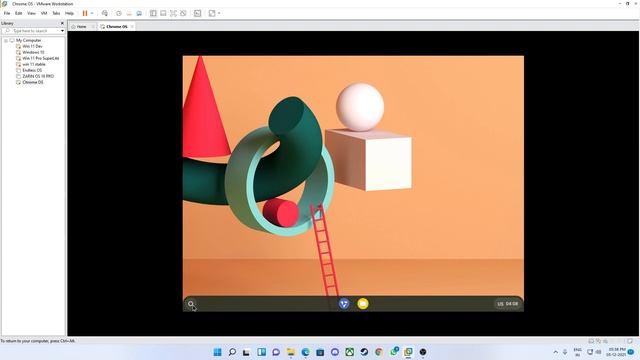640x360 pixels.
Task: Close the Chrome OS tab
Action: click(x=132, y=27)
